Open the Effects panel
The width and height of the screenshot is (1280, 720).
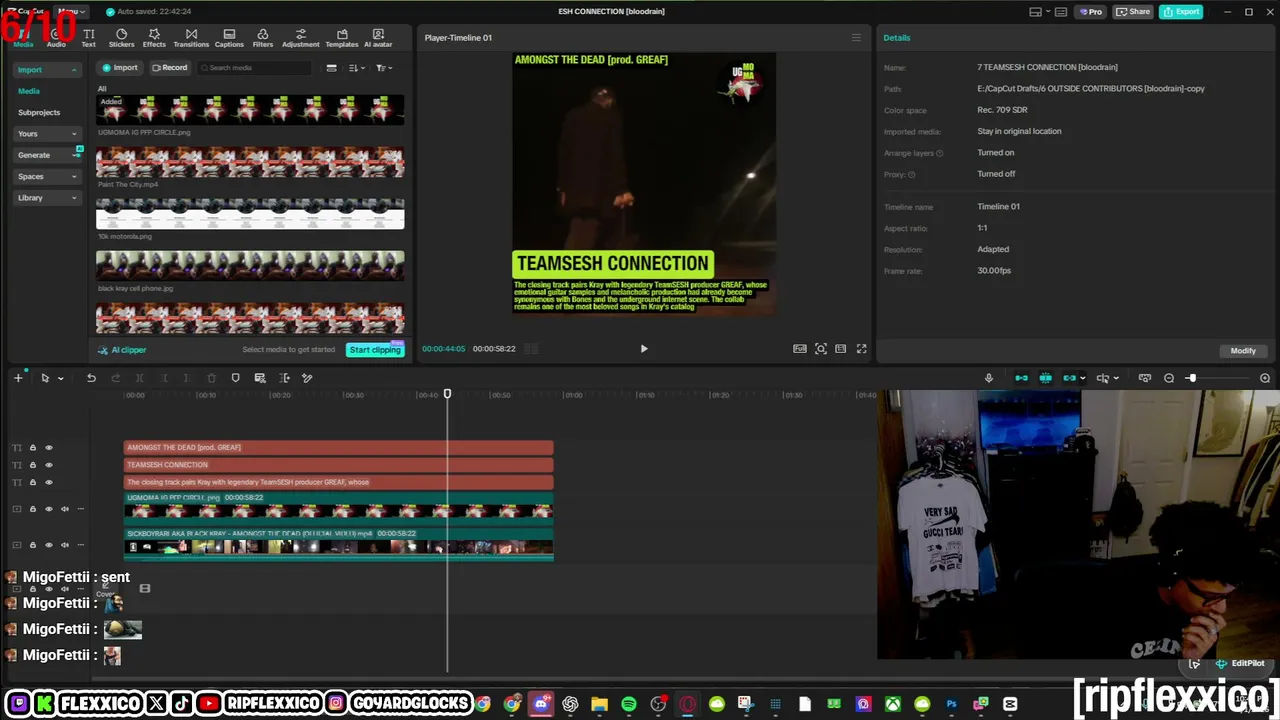tap(154, 38)
